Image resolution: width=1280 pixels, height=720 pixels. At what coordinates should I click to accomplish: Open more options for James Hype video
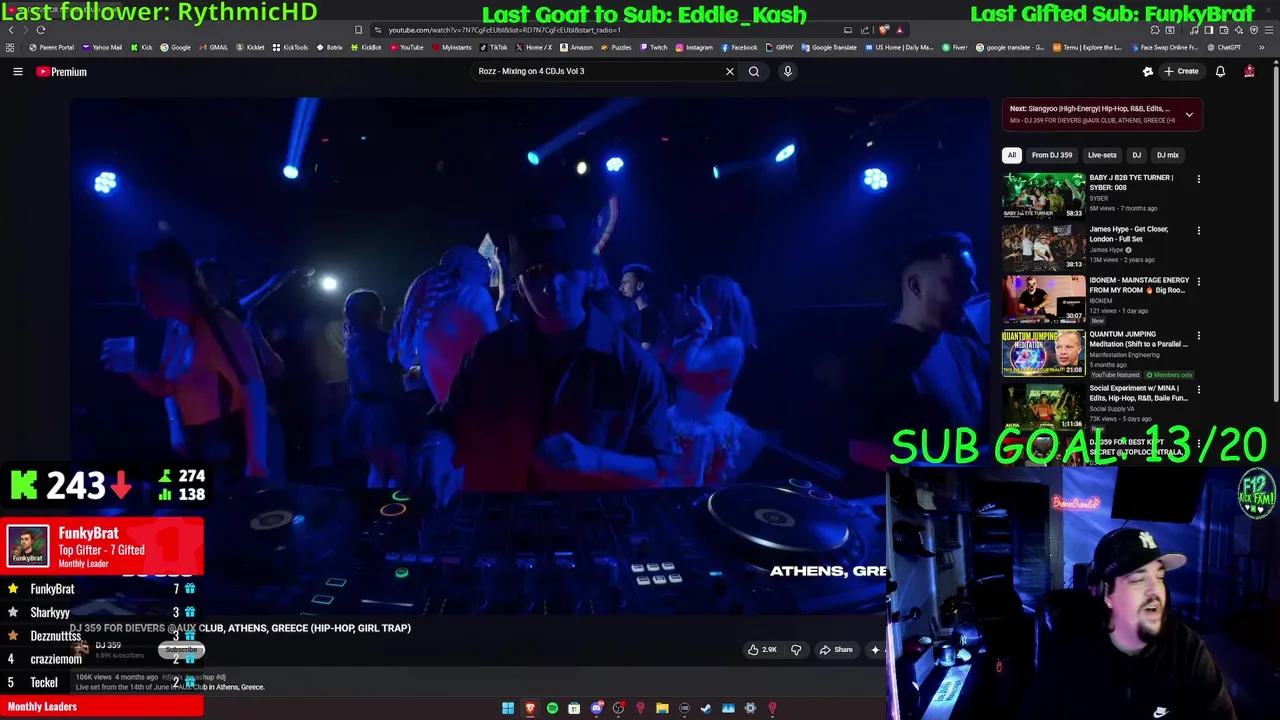(x=1198, y=231)
